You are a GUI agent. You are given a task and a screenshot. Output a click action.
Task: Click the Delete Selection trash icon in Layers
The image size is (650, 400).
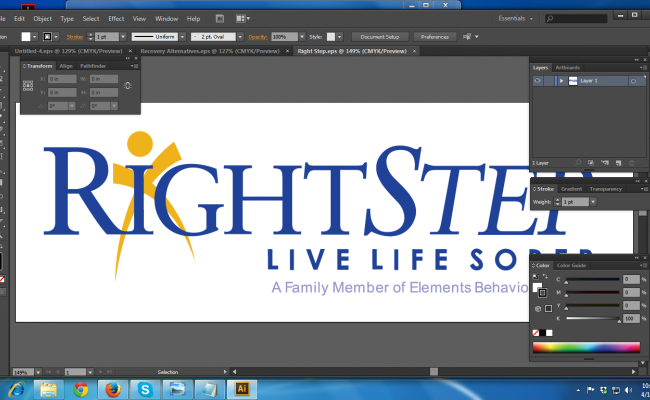pyautogui.click(x=632, y=163)
